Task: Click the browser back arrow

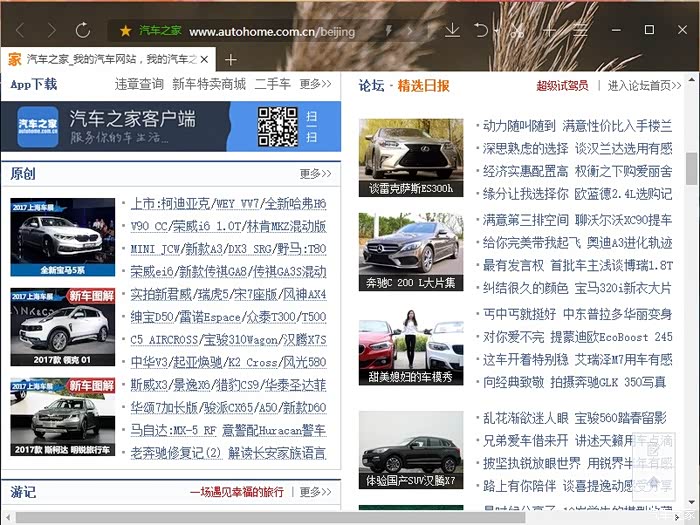Action: (22, 31)
